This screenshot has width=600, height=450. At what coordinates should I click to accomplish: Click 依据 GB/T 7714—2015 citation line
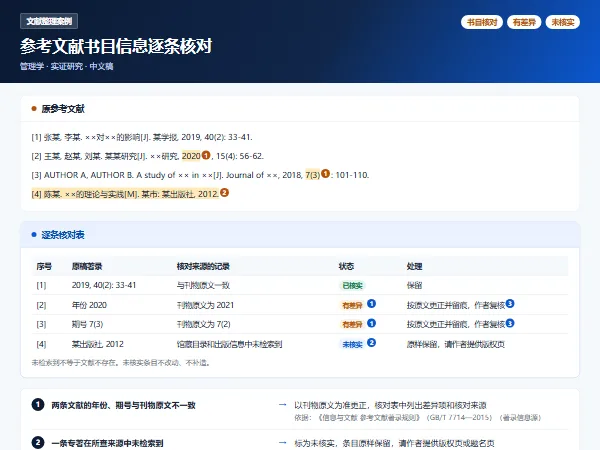point(417,417)
